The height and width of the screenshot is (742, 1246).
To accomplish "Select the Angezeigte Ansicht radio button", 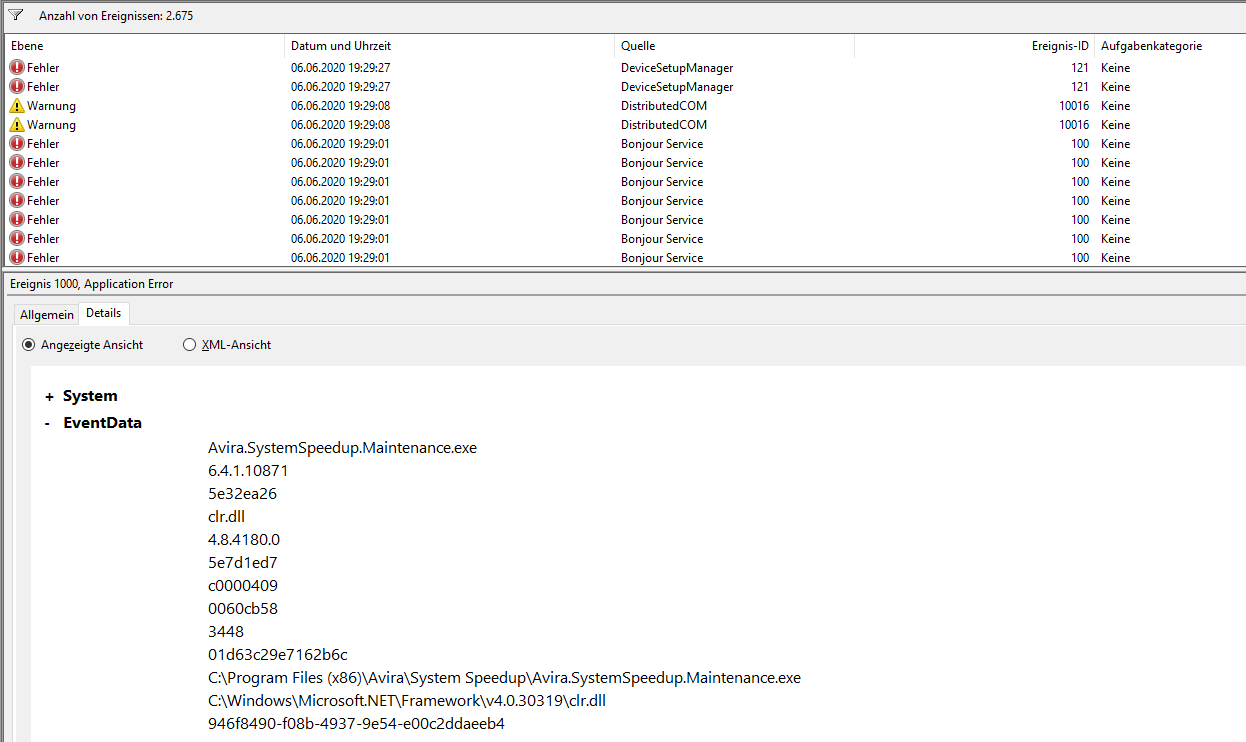I will point(29,345).
